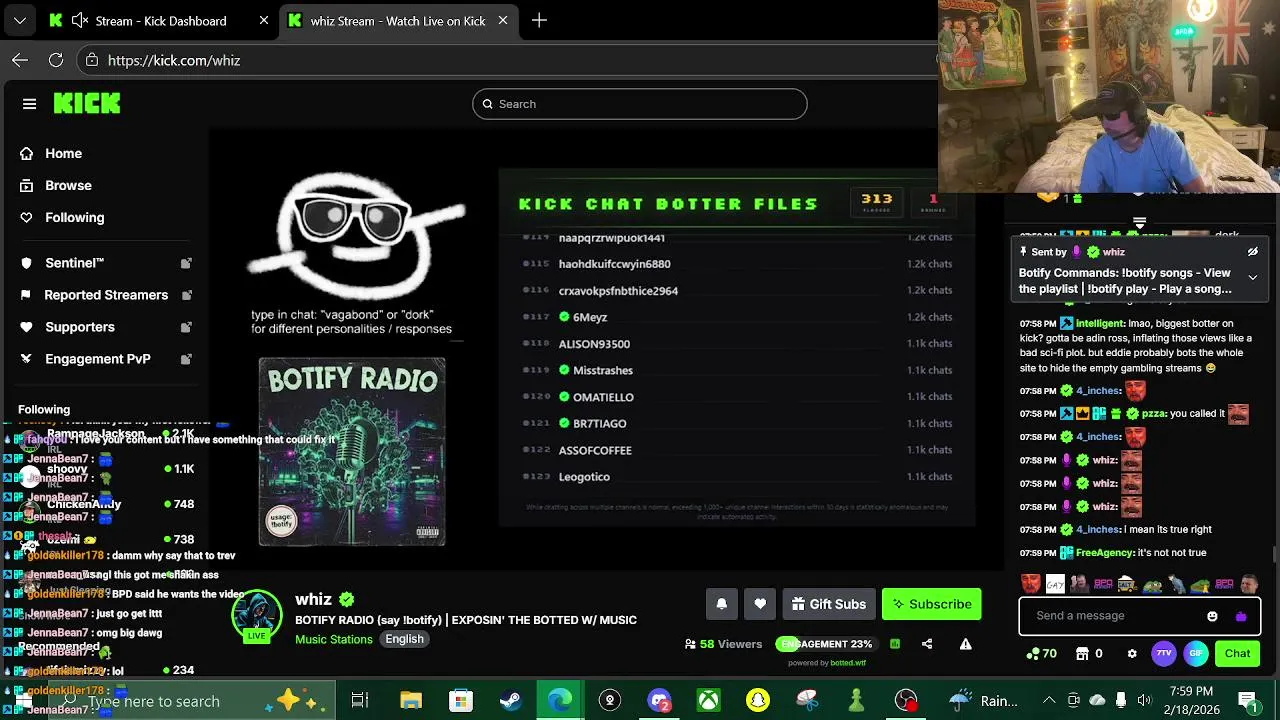Image resolution: width=1280 pixels, height=720 pixels.
Task: Click chatter Misstrashes in botter list
Action: tap(603, 370)
